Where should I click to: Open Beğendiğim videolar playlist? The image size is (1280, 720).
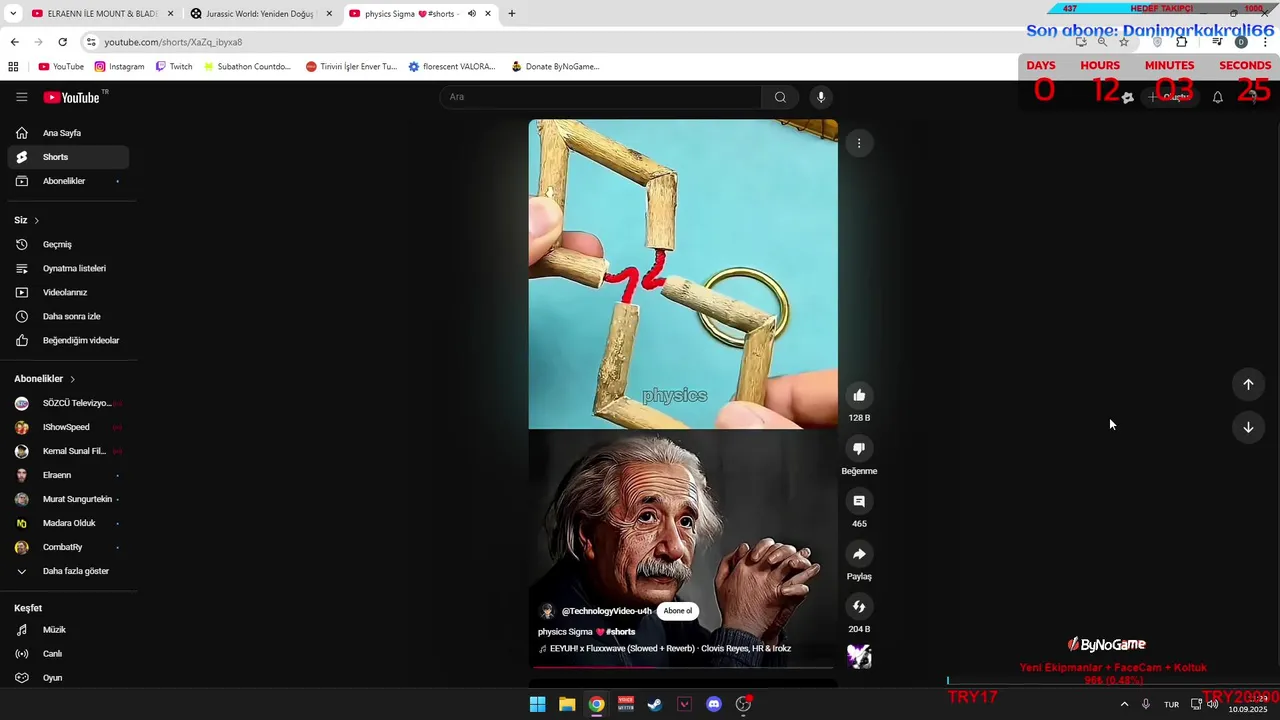point(68,340)
